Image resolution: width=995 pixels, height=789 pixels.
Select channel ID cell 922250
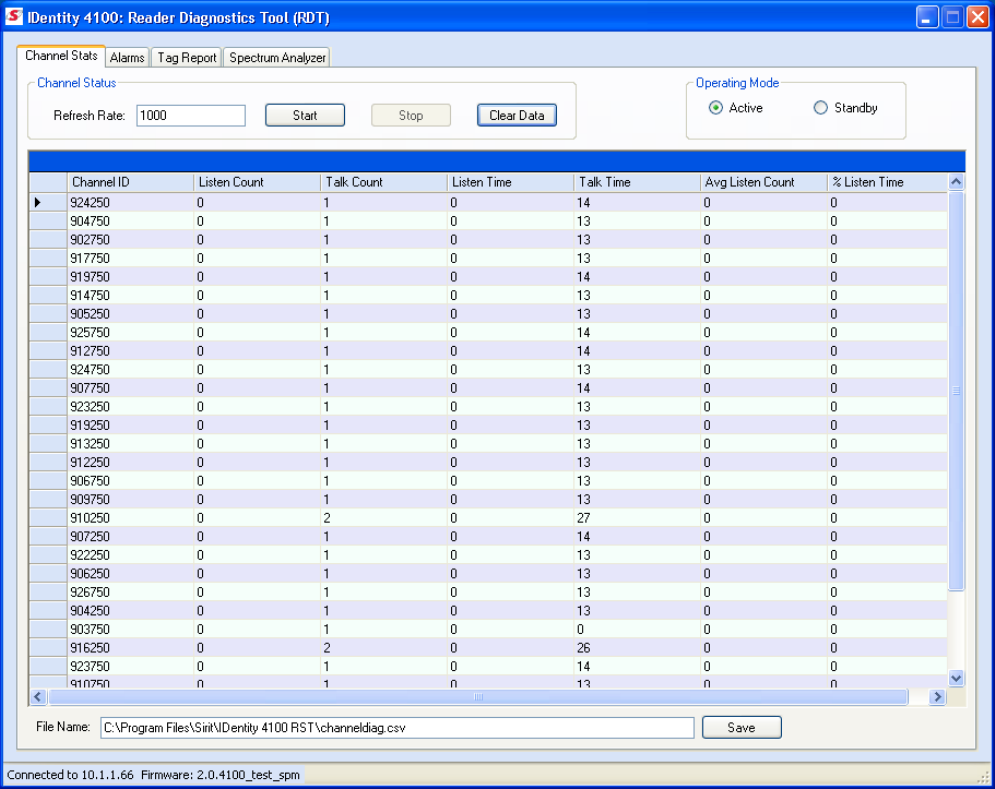(130, 555)
